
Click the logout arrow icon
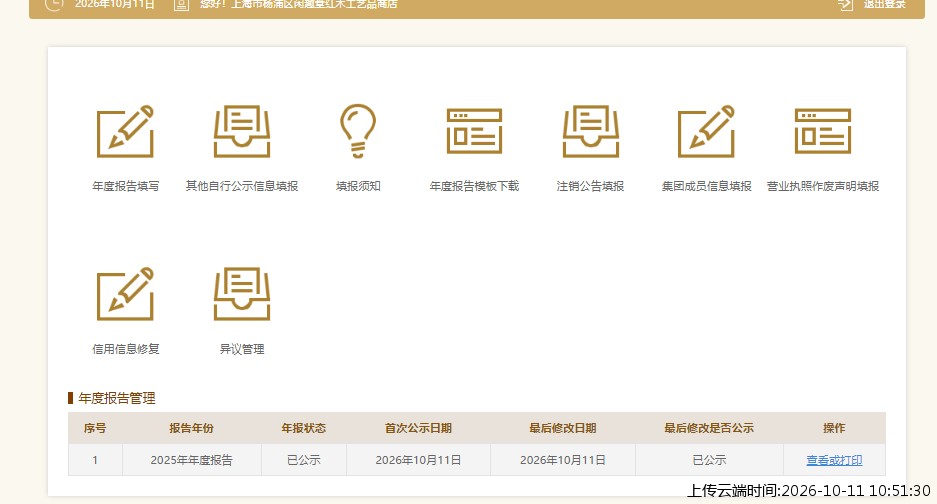pyautogui.click(x=845, y=5)
